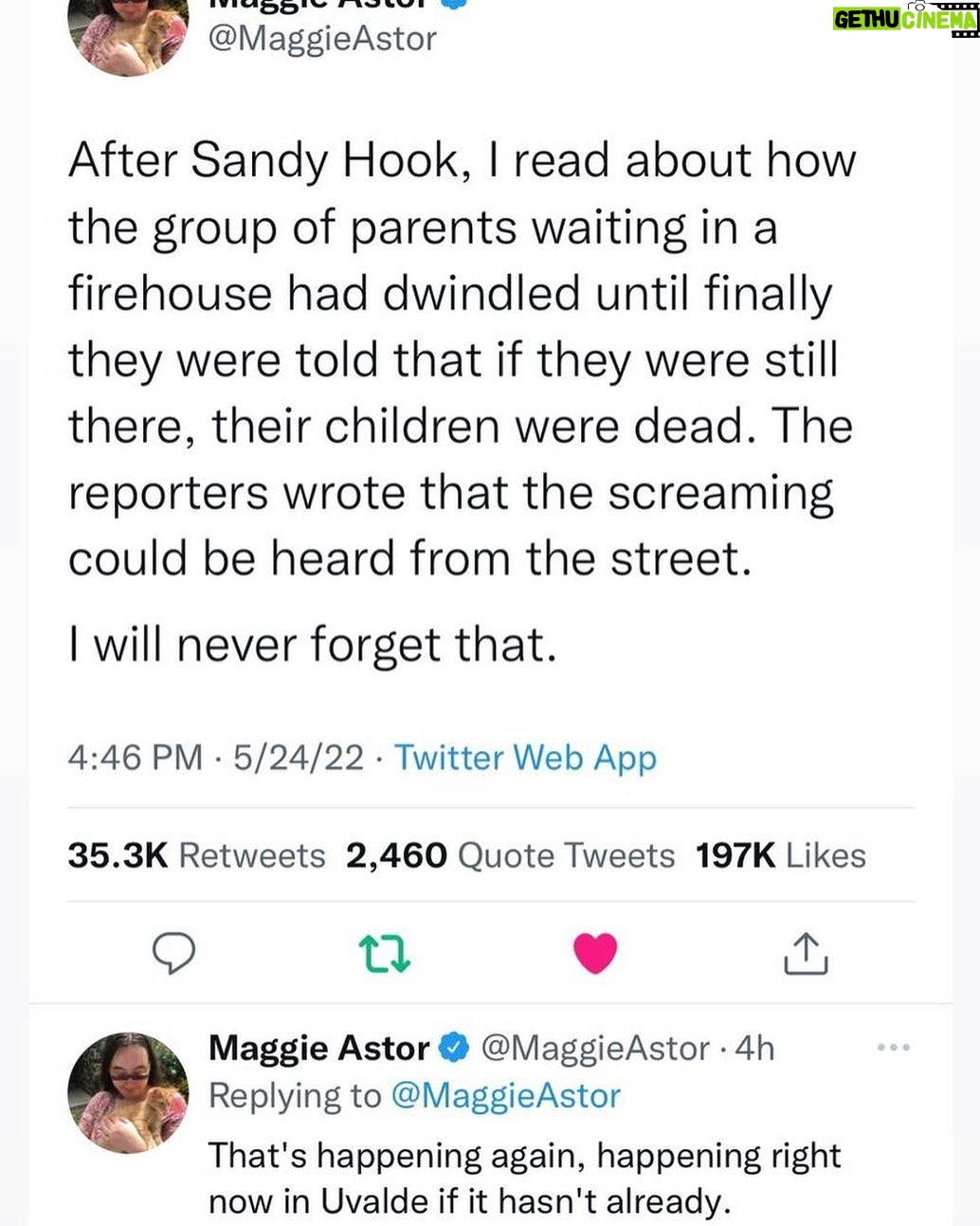
Task: Click the @MaggieAstor handle at the top
Action: (x=322, y=39)
